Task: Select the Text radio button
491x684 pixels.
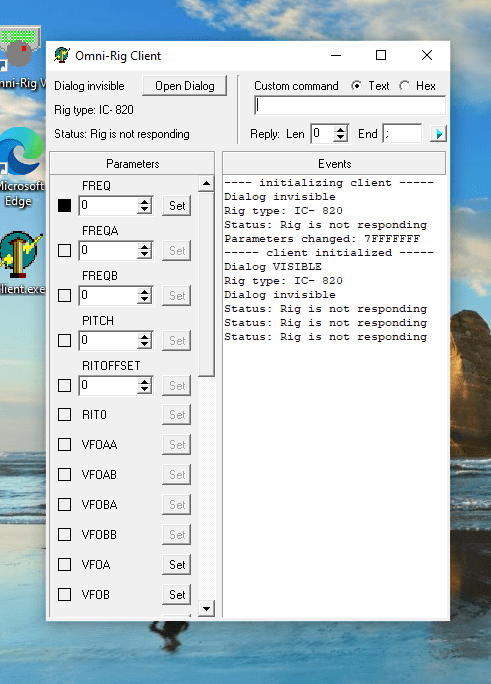Action: (x=356, y=86)
